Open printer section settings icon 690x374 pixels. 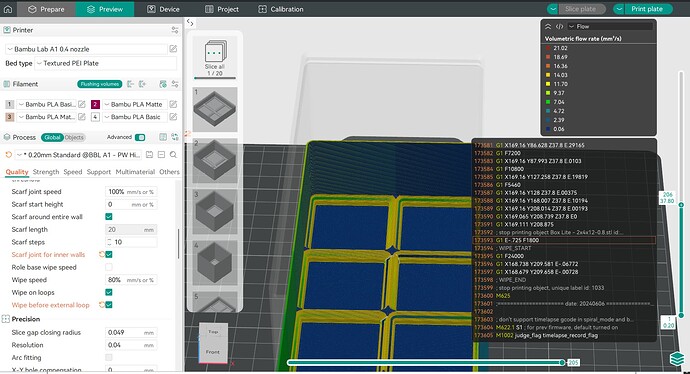(x=175, y=30)
